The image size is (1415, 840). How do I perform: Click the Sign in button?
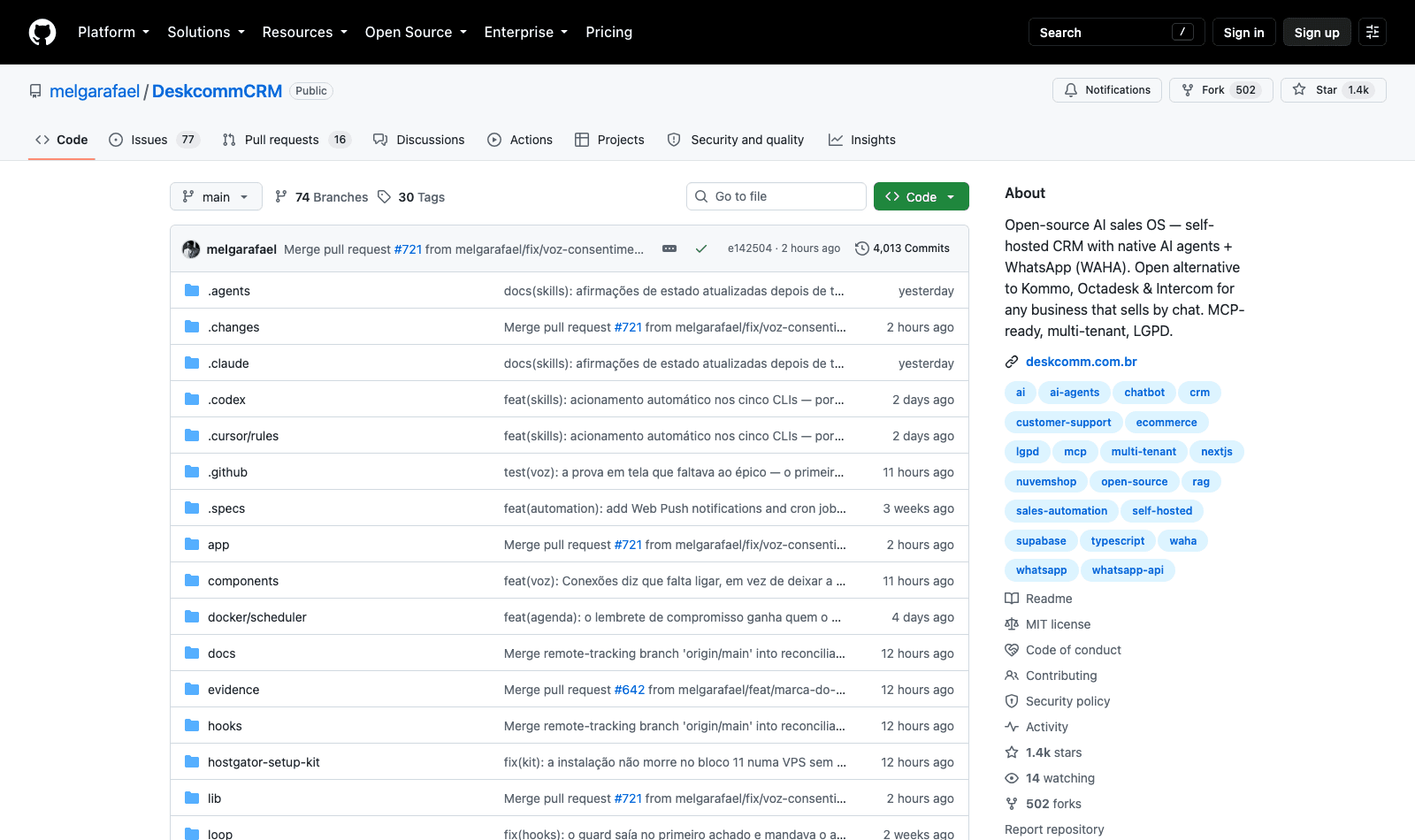(x=1243, y=32)
